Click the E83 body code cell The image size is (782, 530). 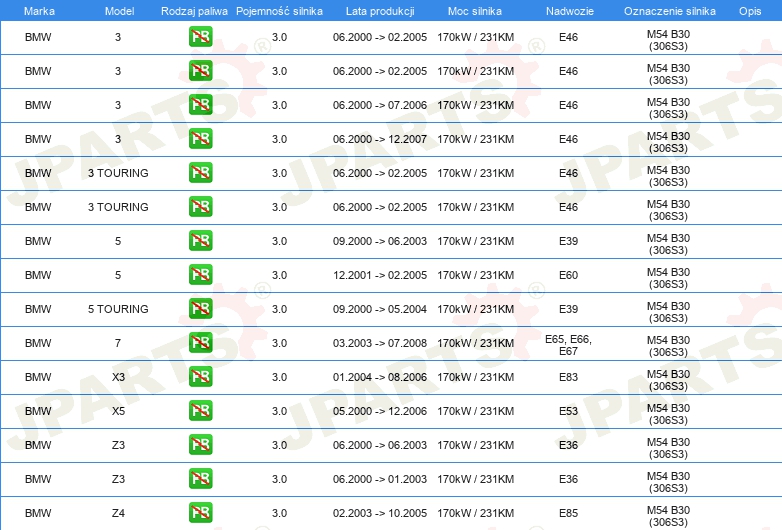568,377
